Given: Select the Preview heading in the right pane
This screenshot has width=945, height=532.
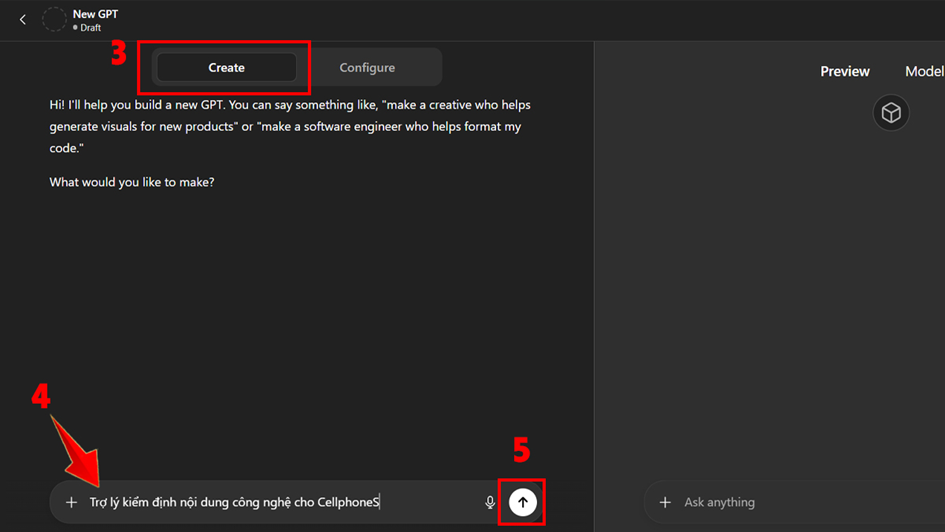Looking at the screenshot, I should click(x=845, y=71).
